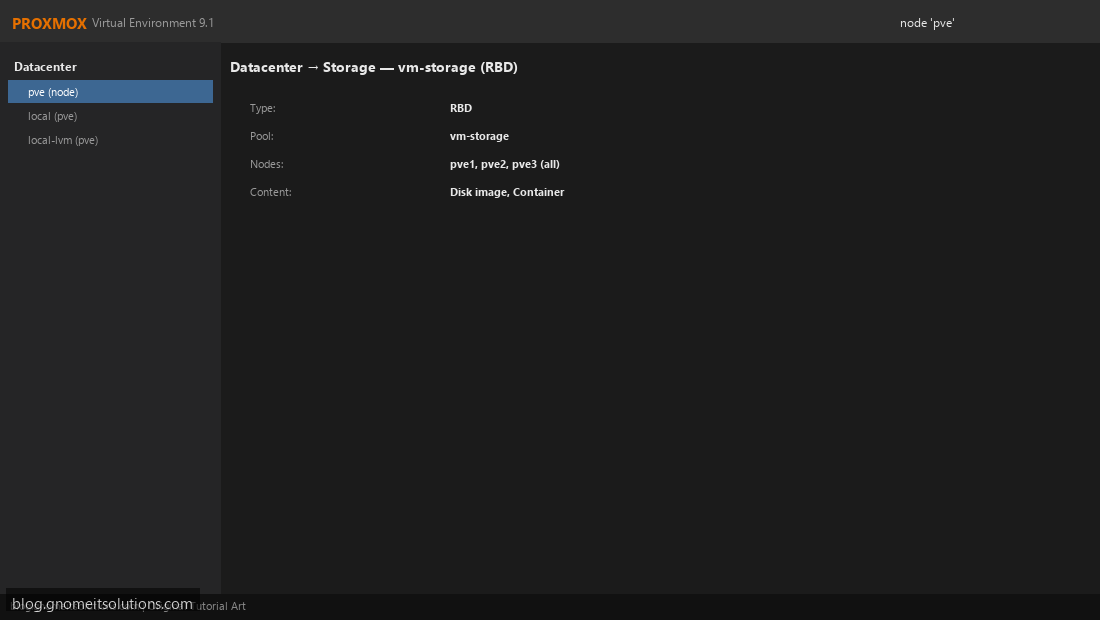Click the Virtual Environment 9.1 label
The width and height of the screenshot is (1100, 620).
coord(153,23)
